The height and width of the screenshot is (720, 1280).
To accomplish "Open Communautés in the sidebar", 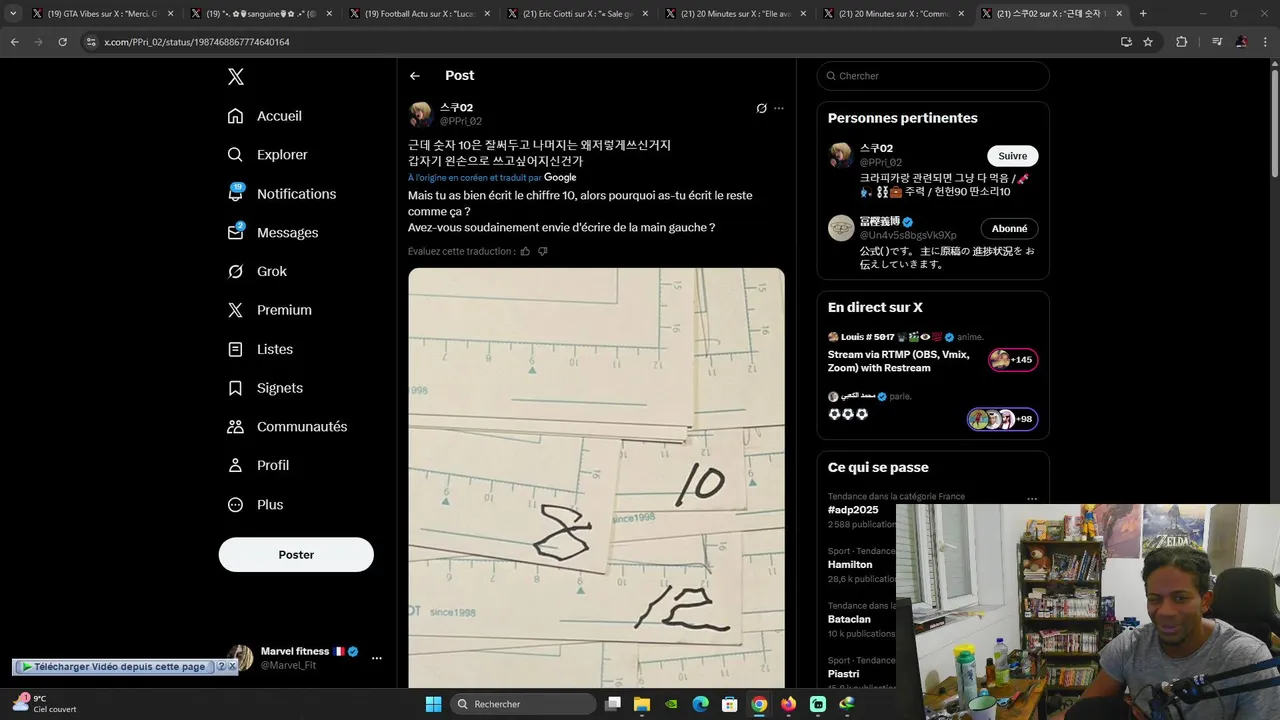I will pos(287,427).
